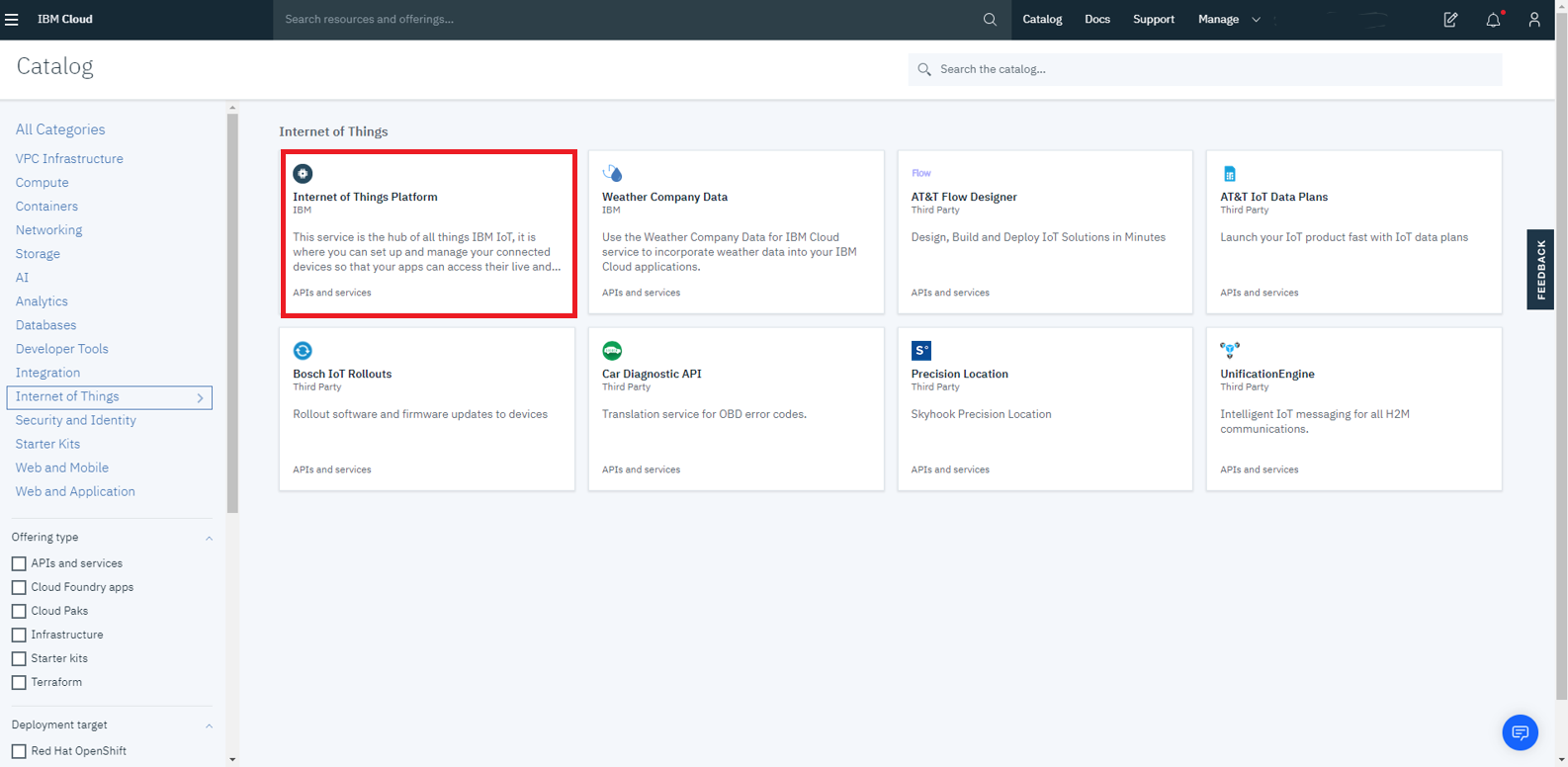The height and width of the screenshot is (767, 1568).
Task: Open the Catalog tab in header
Action: tap(1042, 20)
